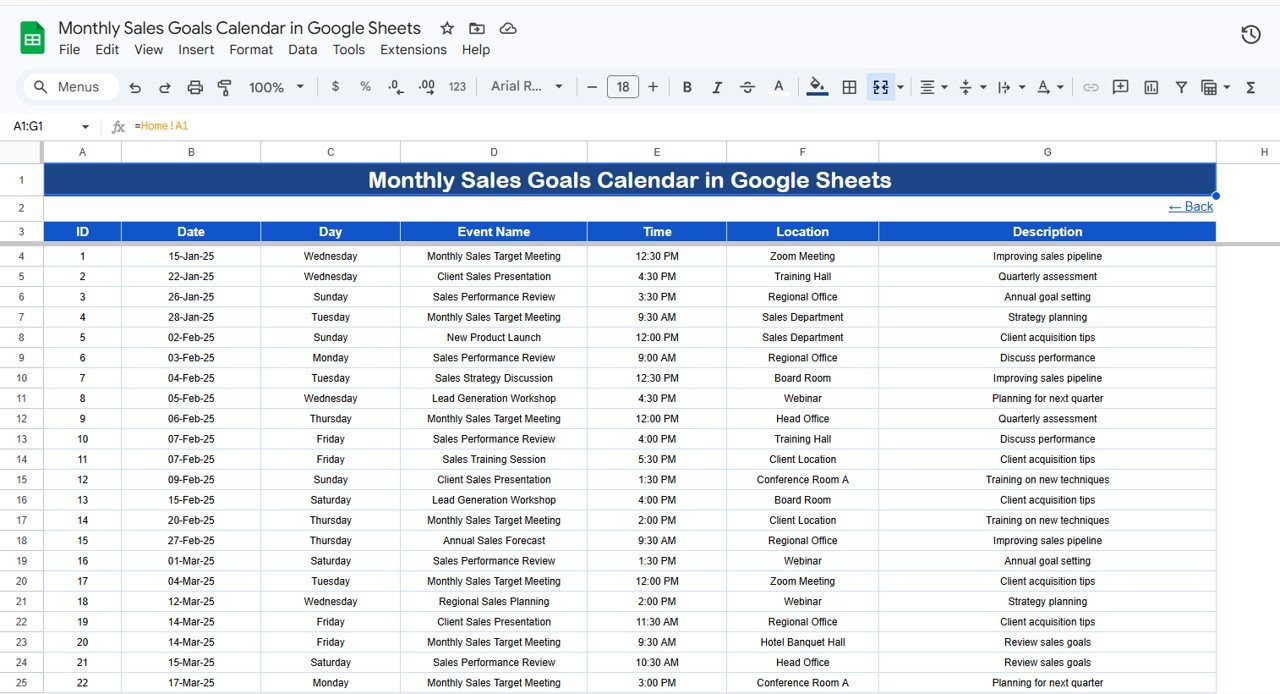Screen dimensions: 1280x694
Task: Open the fill color picker
Action: [817, 87]
